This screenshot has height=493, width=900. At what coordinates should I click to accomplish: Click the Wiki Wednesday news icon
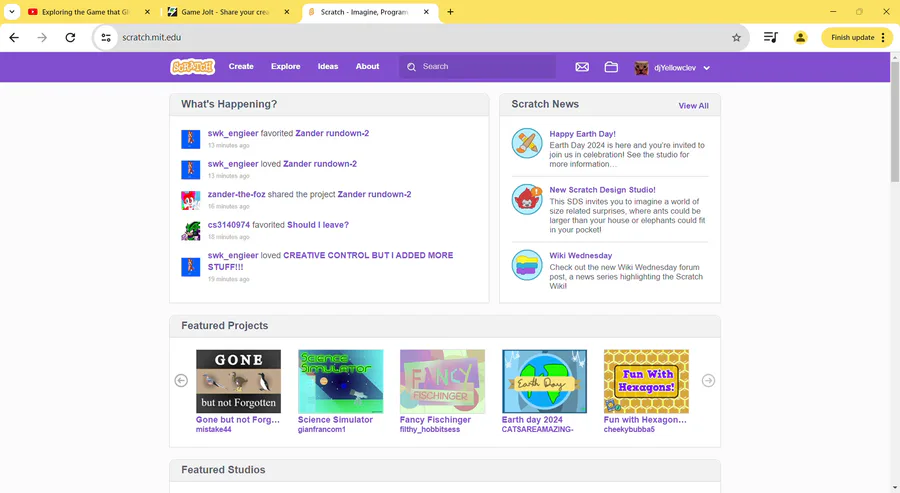pyautogui.click(x=527, y=265)
